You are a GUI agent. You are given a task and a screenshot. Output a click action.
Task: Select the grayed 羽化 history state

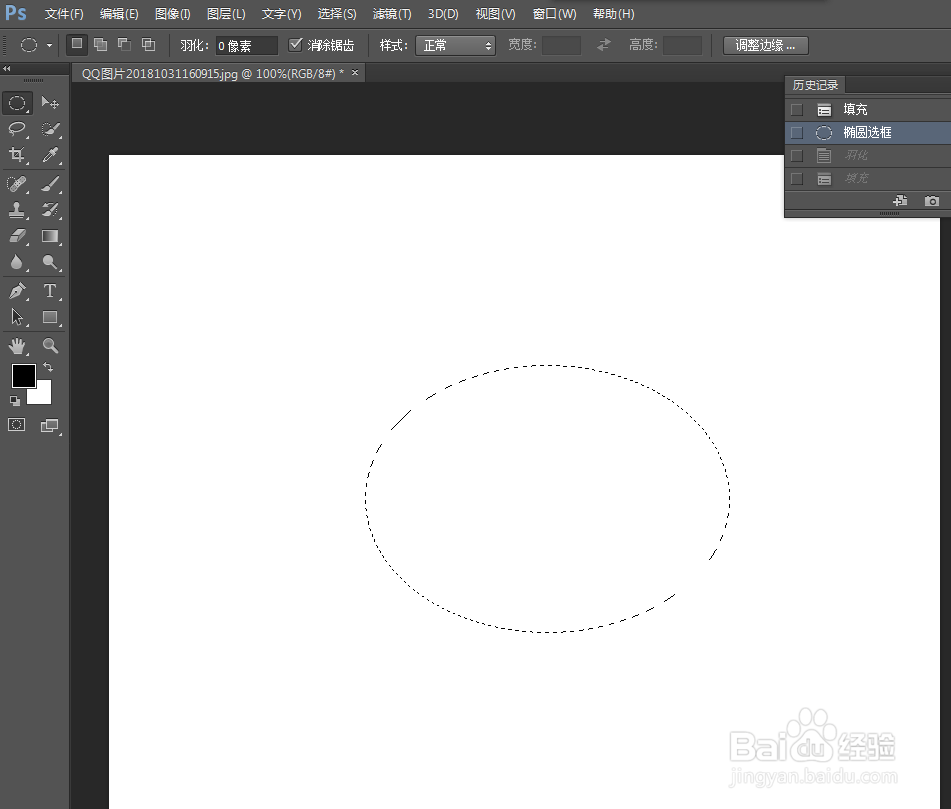point(868,156)
